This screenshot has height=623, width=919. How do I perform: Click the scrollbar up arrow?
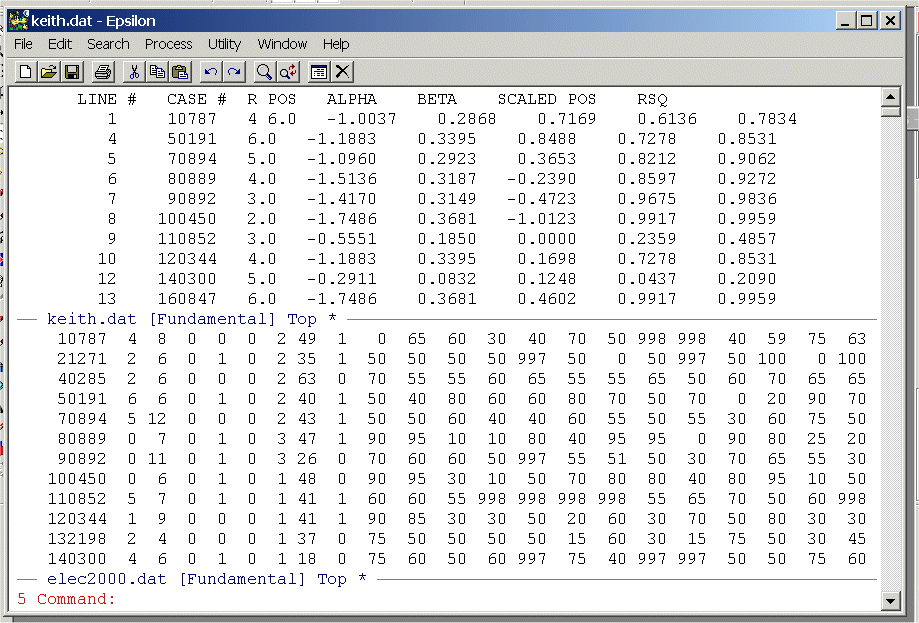pos(889,97)
